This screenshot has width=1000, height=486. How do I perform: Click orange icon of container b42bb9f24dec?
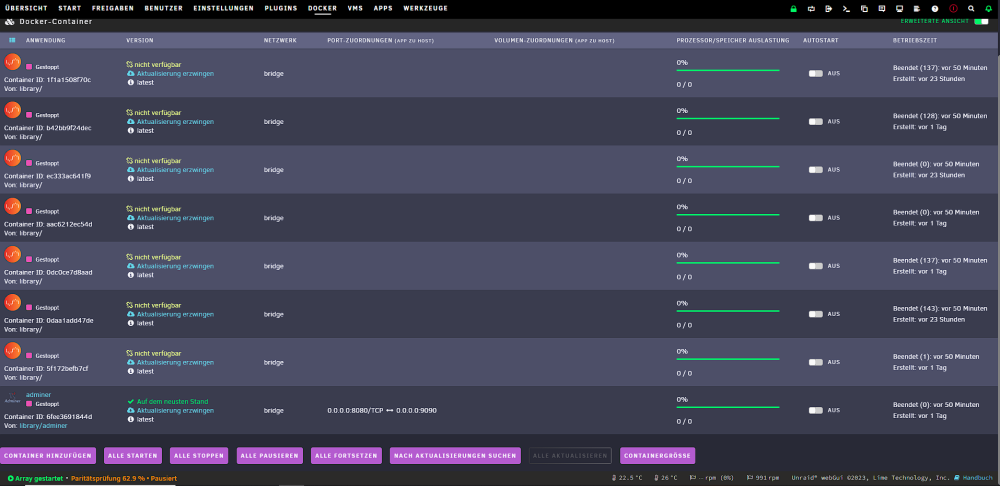pyautogui.click(x=13, y=110)
